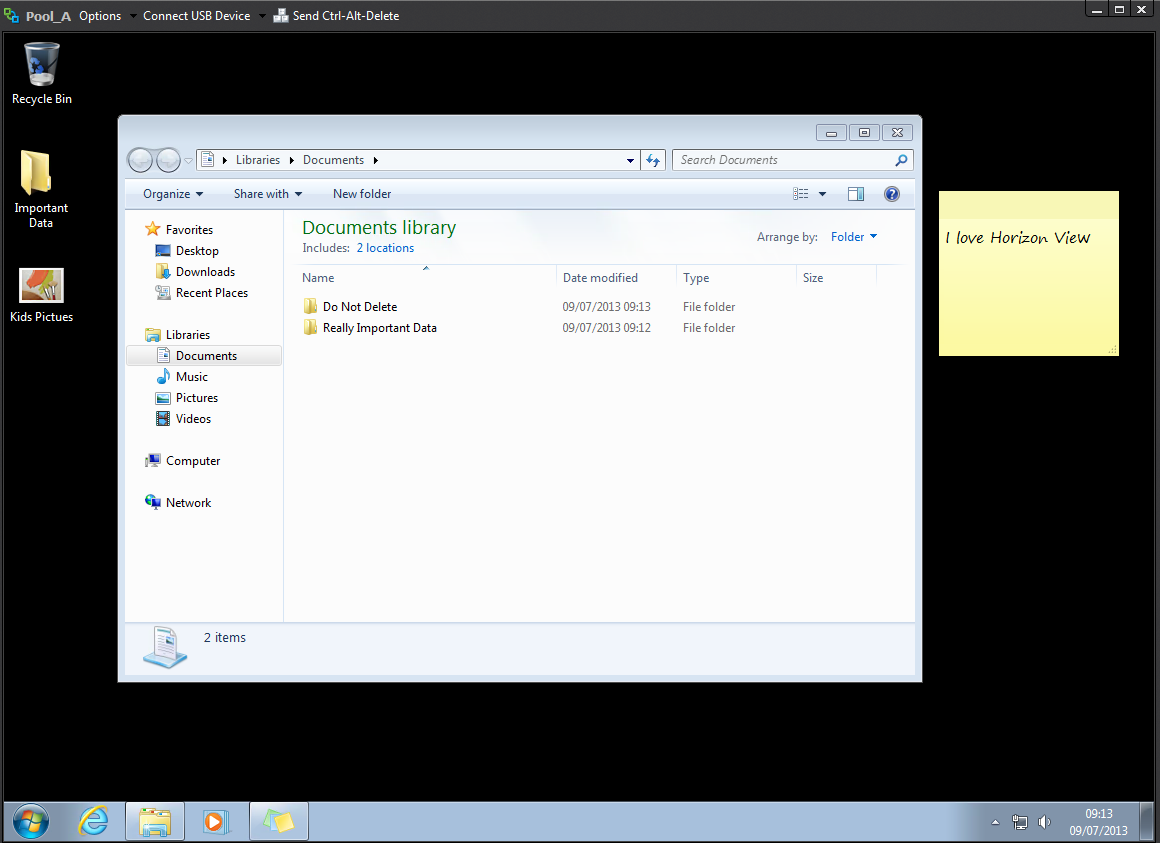The image size is (1160, 843).
Task: Click the New folder button
Action: click(x=362, y=194)
